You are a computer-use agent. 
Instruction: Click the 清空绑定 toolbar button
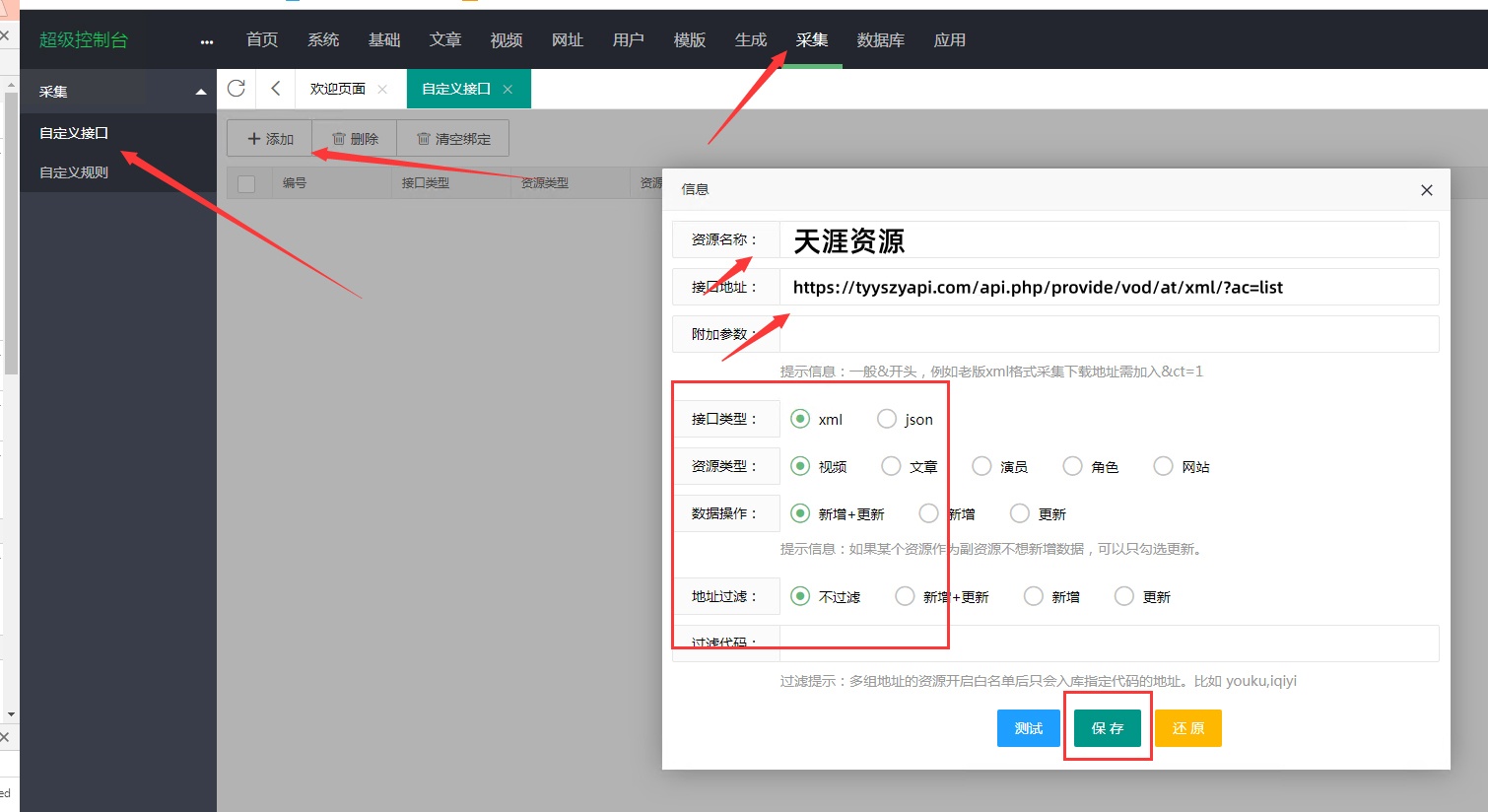pyautogui.click(x=453, y=139)
